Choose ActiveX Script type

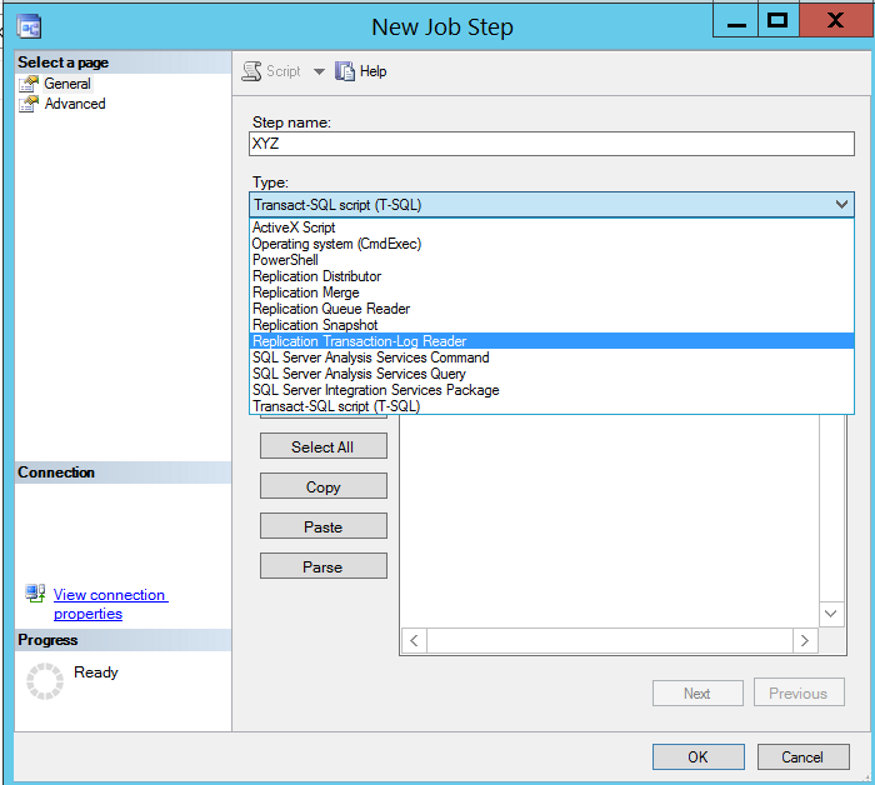pyautogui.click(x=551, y=228)
